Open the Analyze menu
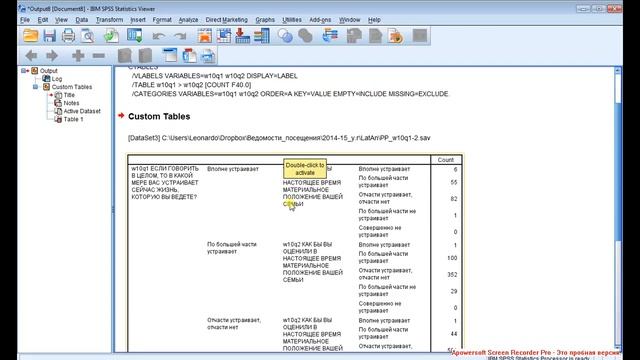This screenshot has width=640, height=360. [188, 20]
